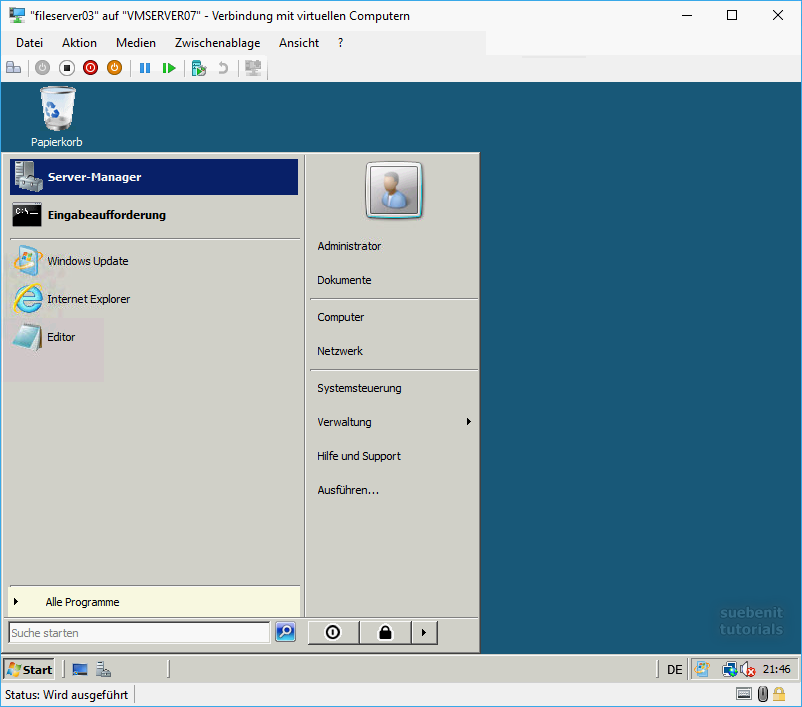Screen dimensions: 802x707
Task: Click the DE language indicator
Action: (x=675, y=670)
